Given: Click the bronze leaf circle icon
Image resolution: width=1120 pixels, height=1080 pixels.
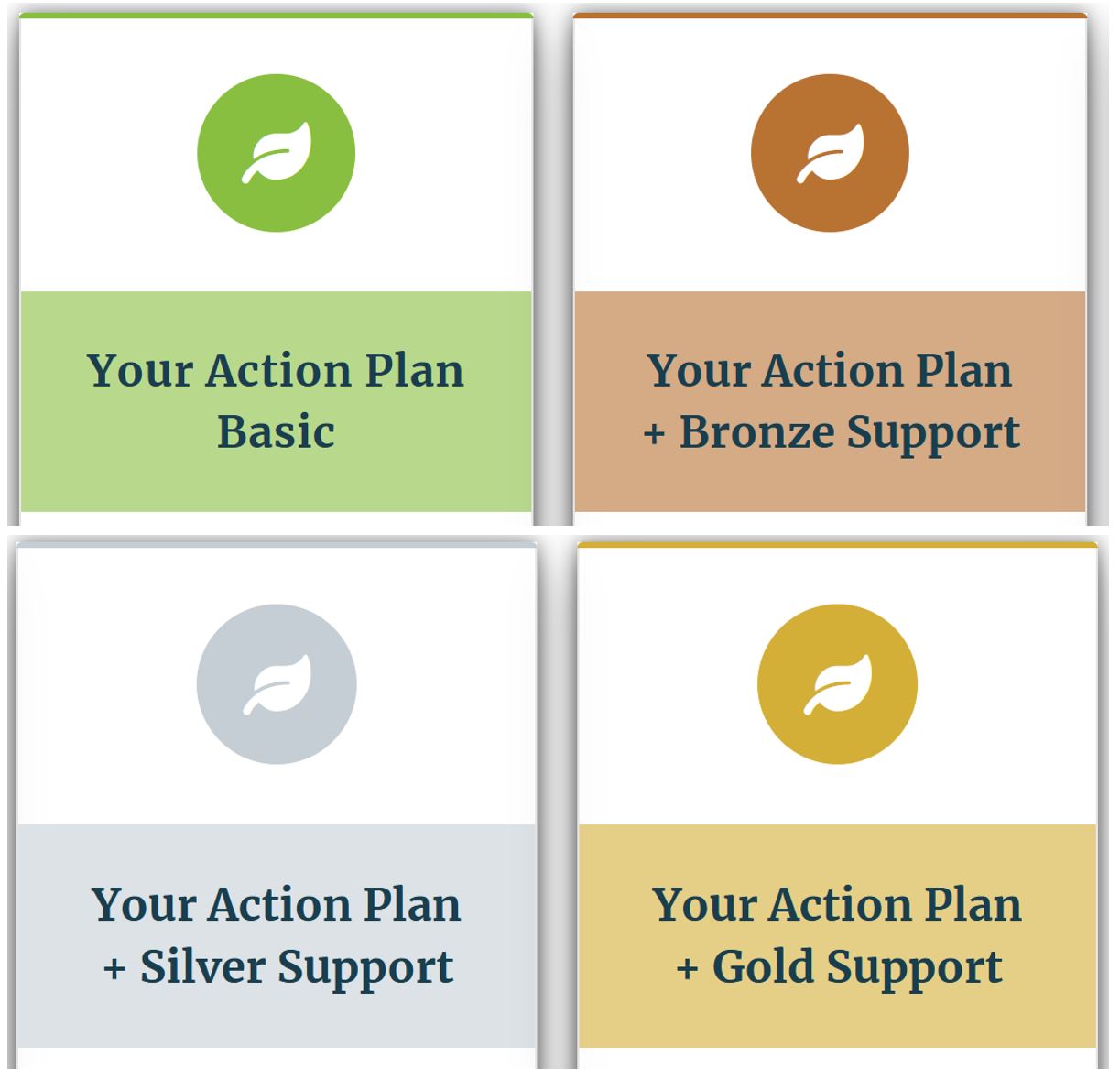Looking at the screenshot, I should point(830,153).
